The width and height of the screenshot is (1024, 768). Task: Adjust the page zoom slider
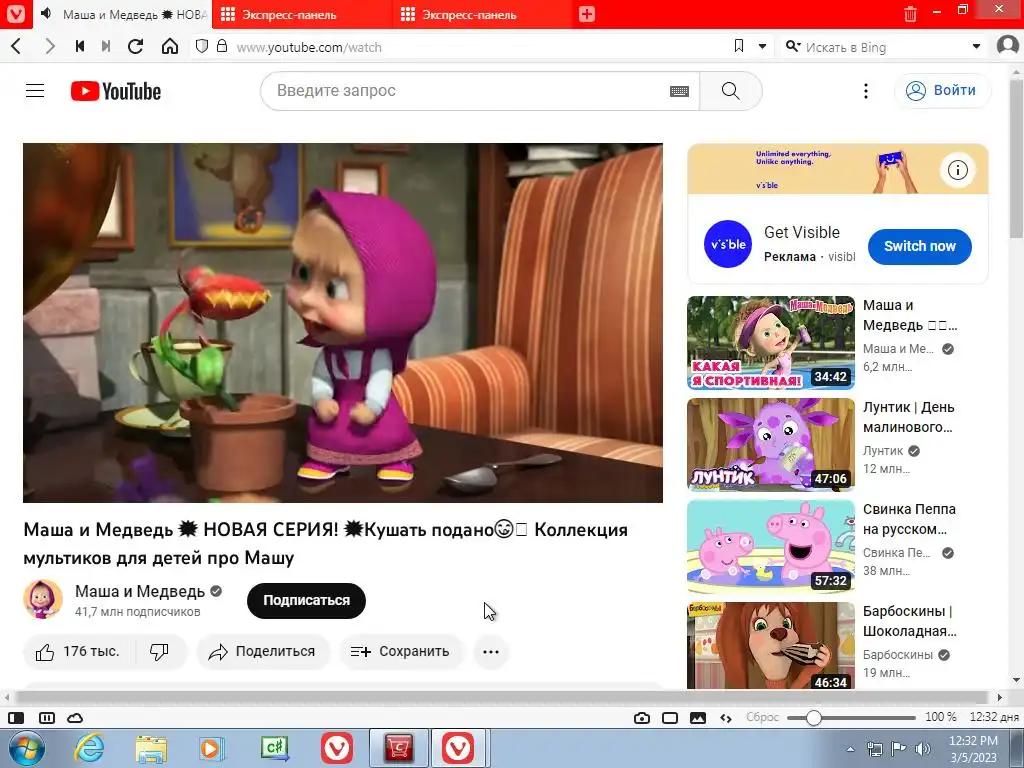point(851,718)
